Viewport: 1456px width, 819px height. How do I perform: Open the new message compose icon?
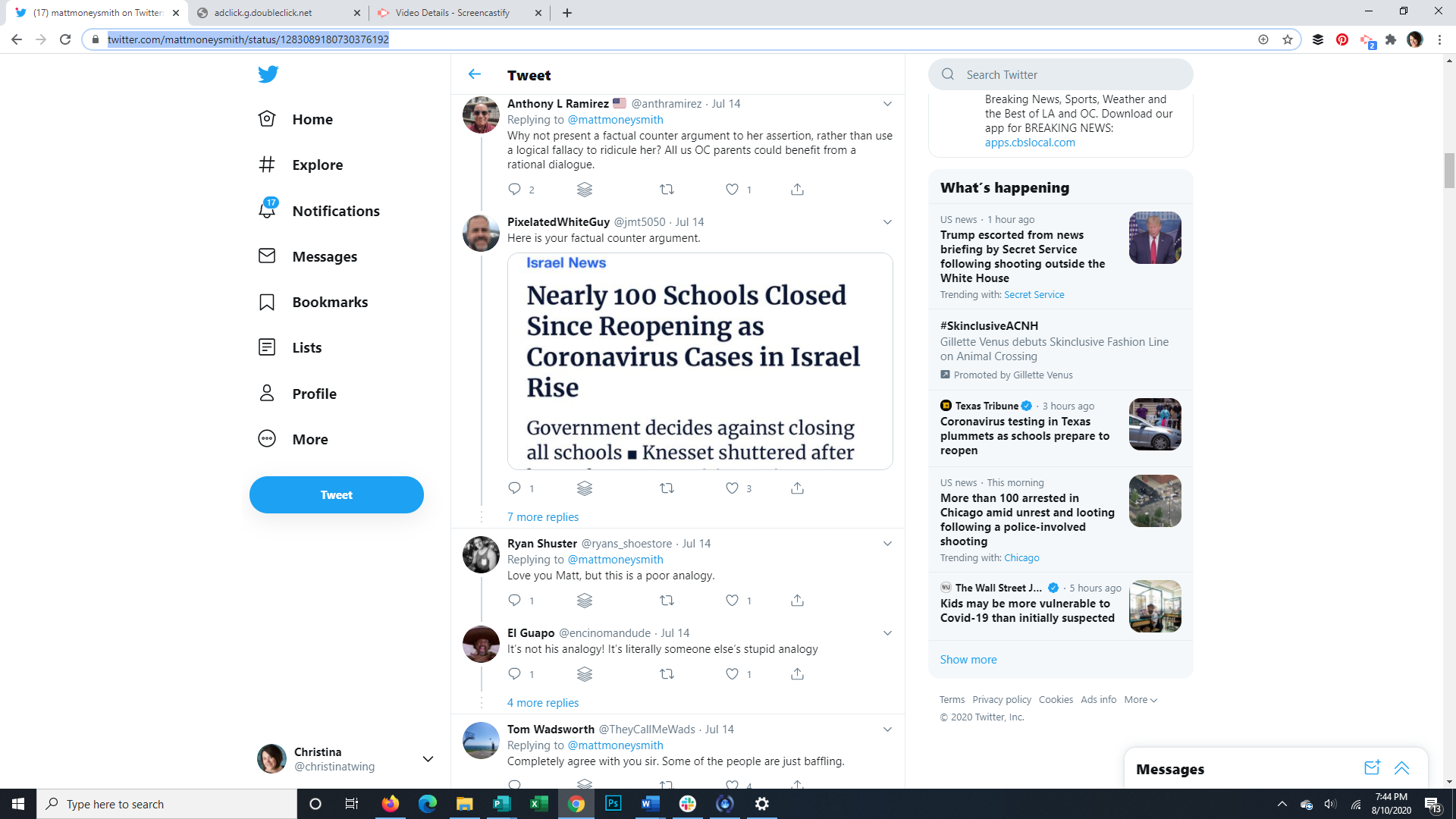pos(1372,768)
